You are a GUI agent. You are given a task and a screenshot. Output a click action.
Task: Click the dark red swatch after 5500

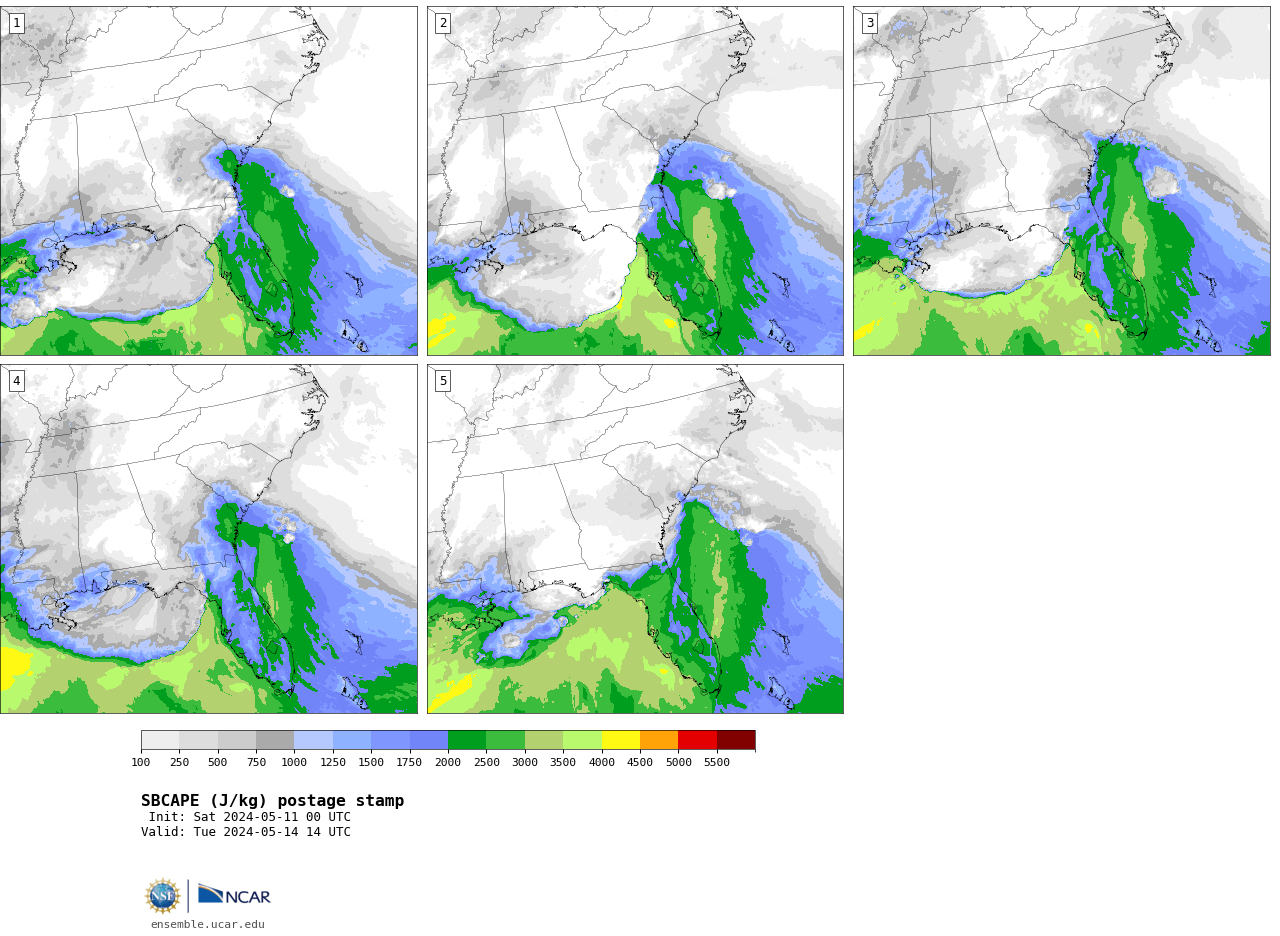click(736, 740)
